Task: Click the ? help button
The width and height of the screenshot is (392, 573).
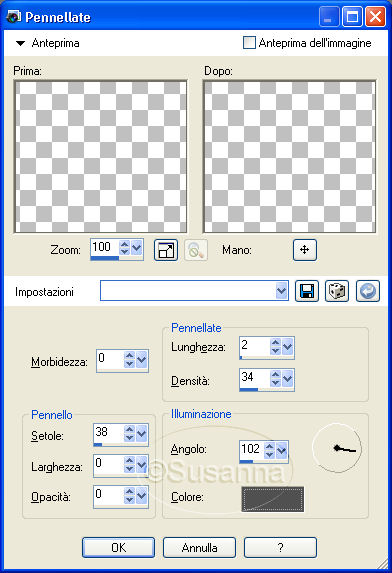Action: [x=280, y=547]
